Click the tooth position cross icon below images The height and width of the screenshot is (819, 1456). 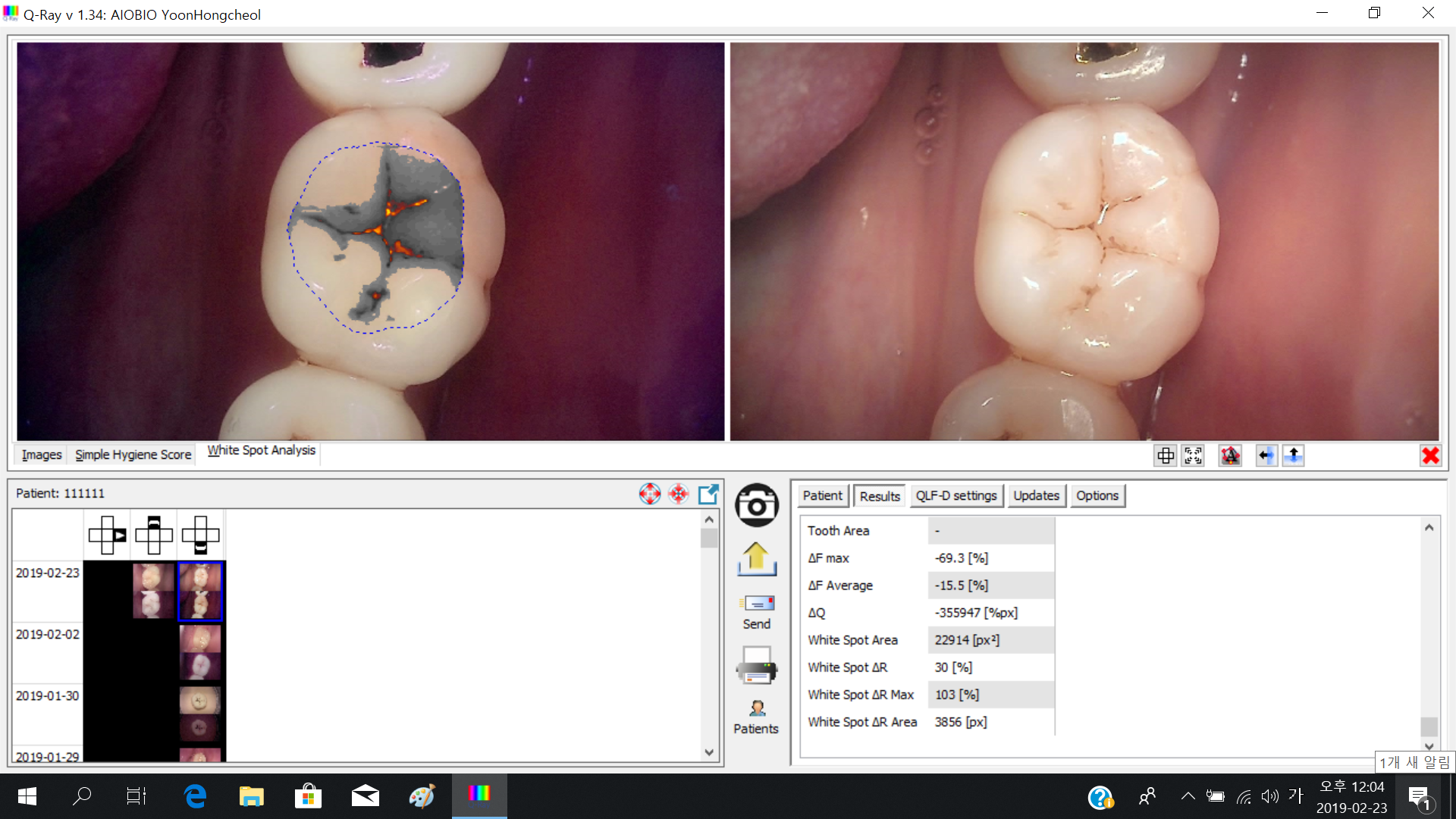point(1166,456)
